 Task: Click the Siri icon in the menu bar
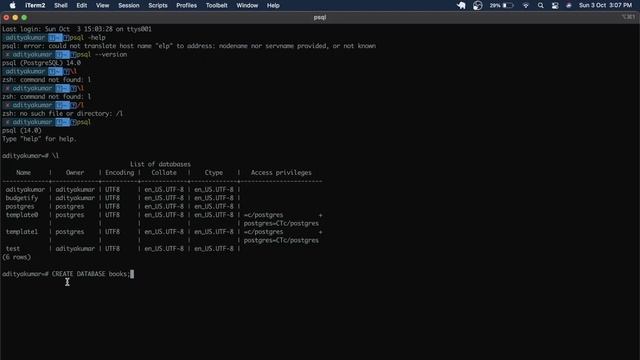pyautogui.click(x=569, y=5)
